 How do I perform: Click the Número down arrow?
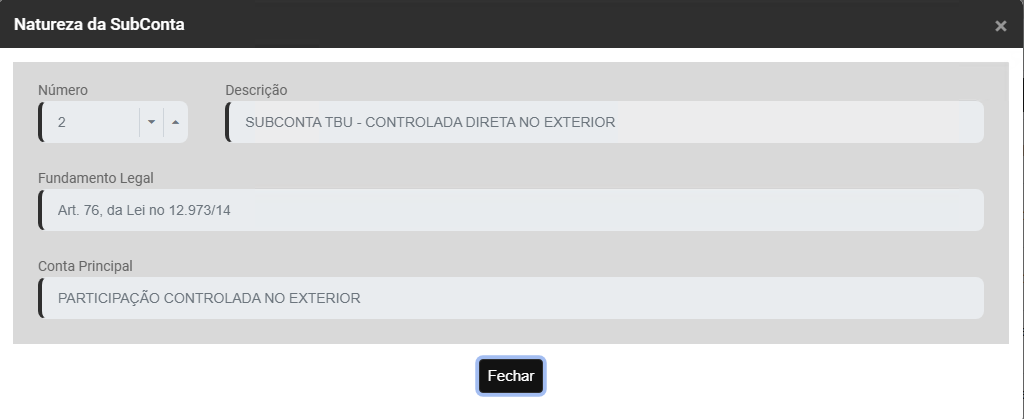(x=151, y=122)
